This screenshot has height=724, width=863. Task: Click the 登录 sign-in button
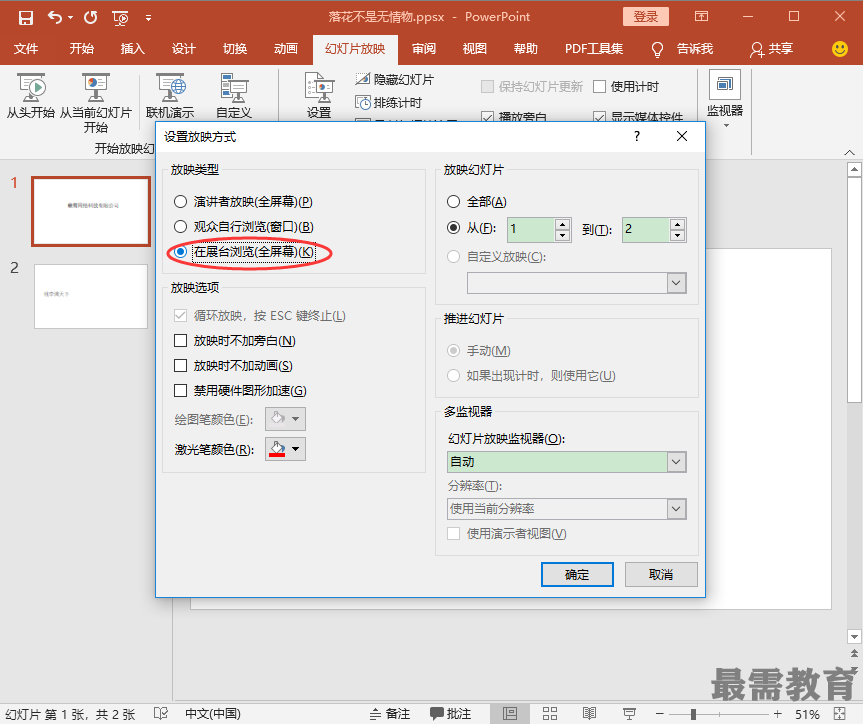coord(646,17)
